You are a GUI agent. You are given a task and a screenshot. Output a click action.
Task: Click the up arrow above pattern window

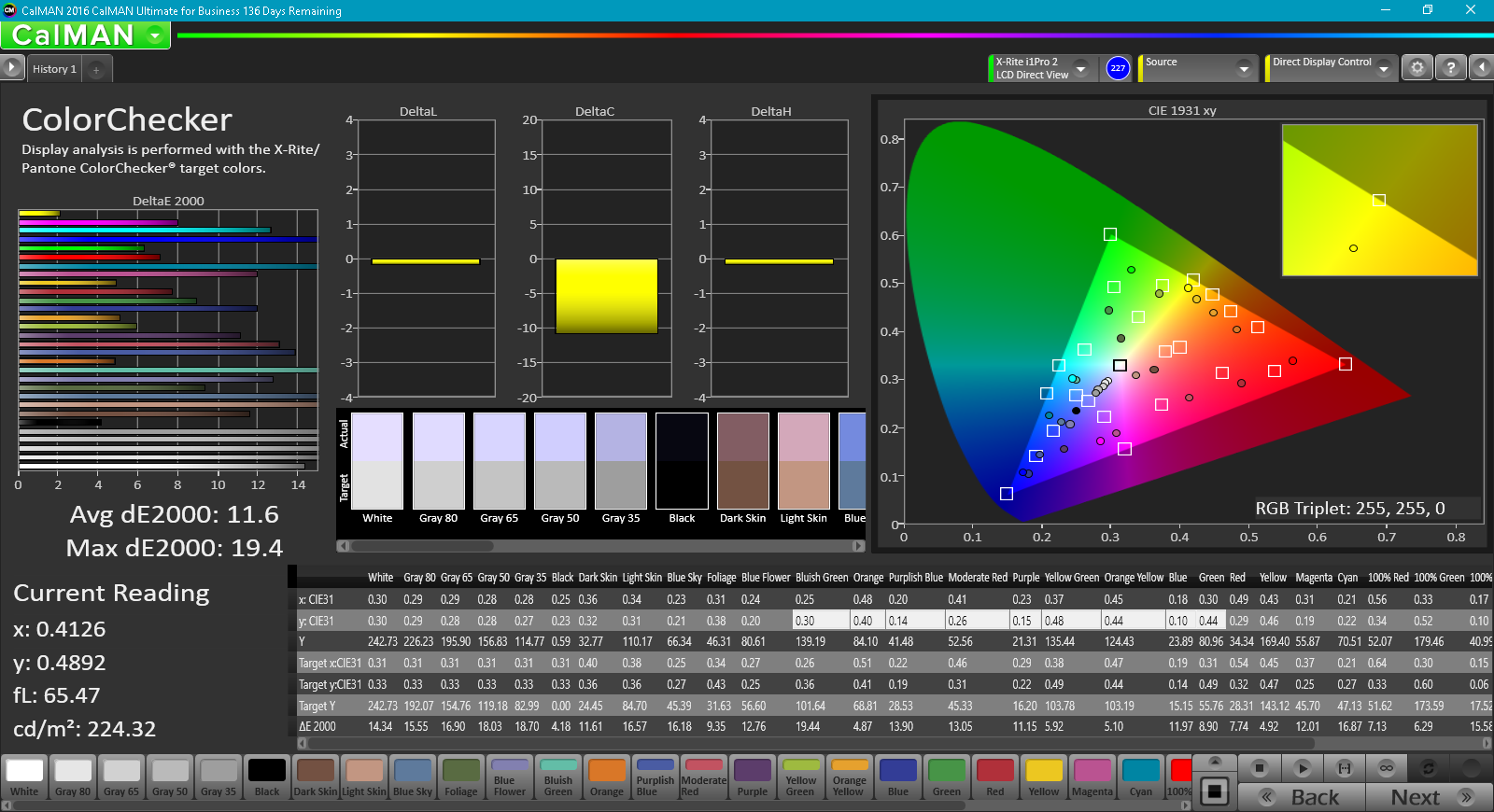coord(1215,763)
